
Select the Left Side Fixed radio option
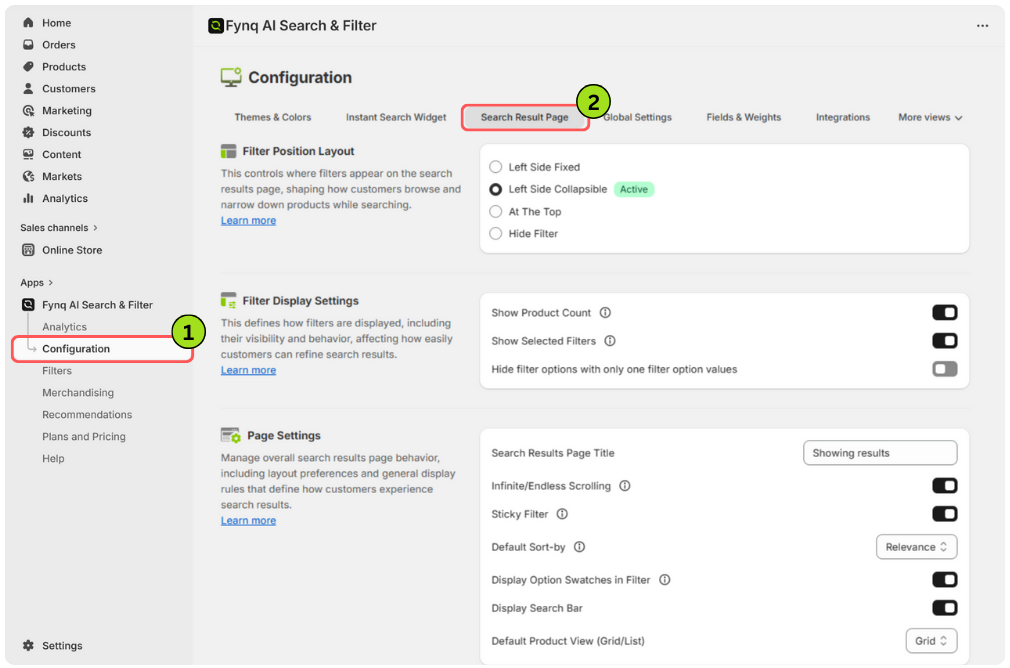[x=495, y=167]
